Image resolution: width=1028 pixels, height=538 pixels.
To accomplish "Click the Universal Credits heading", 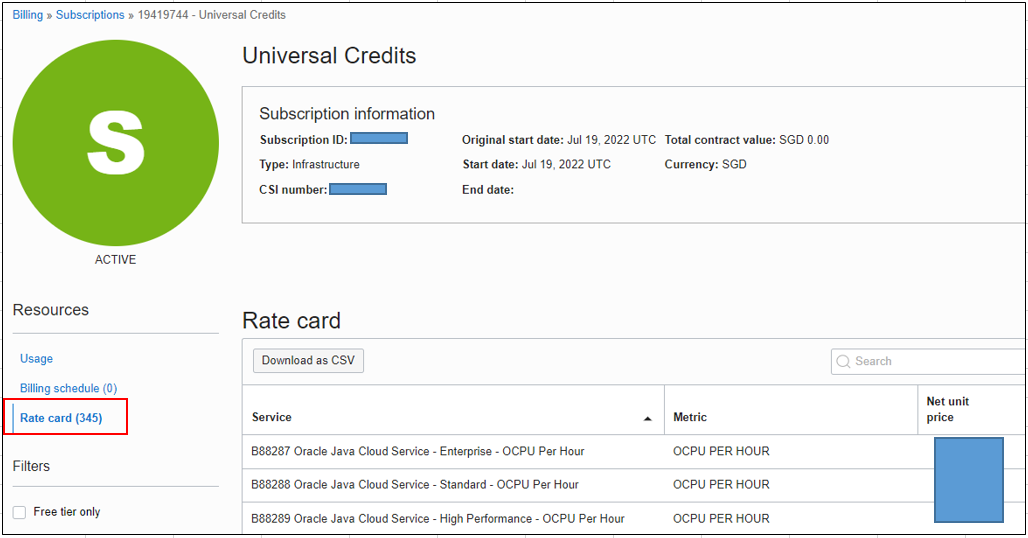I will (329, 56).
